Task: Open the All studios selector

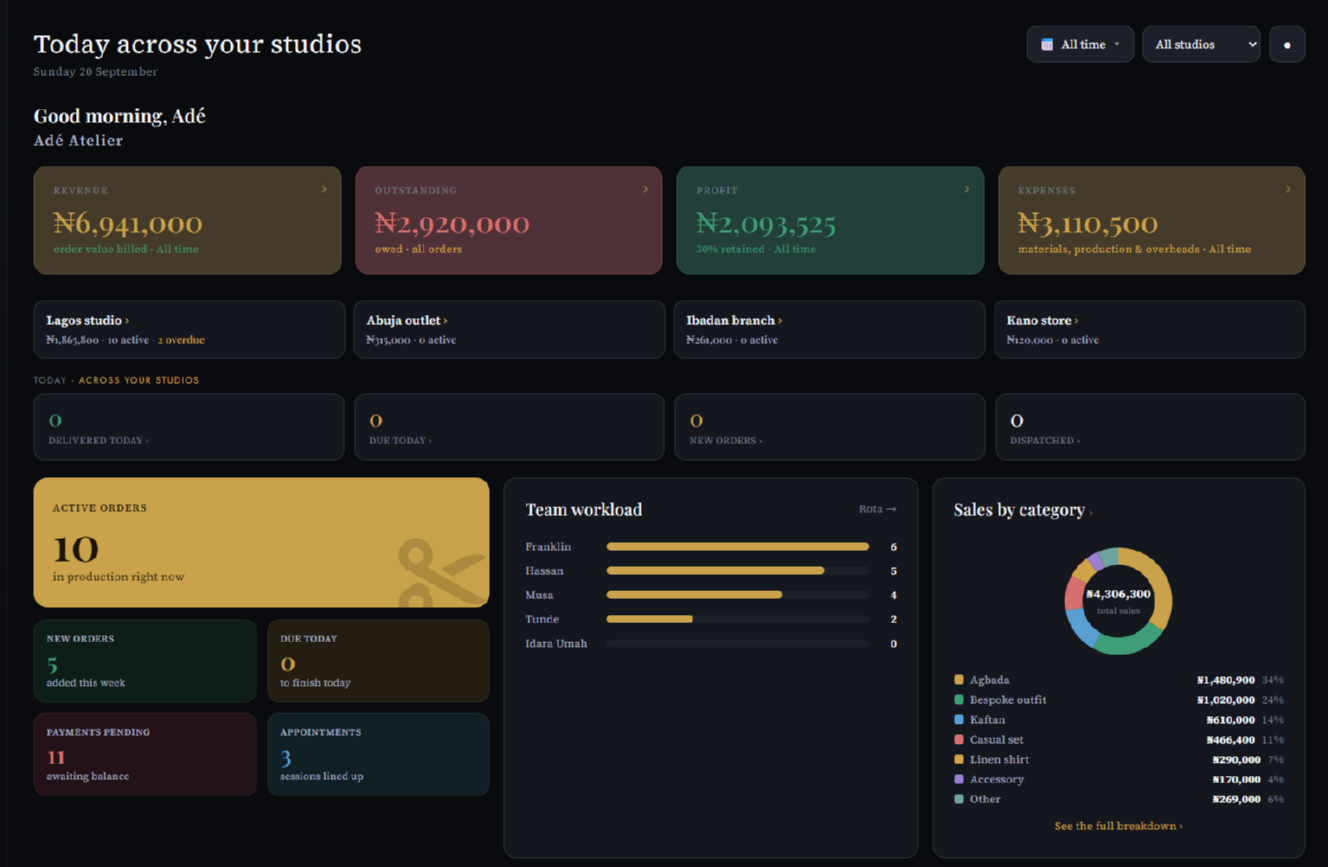Action: tap(1201, 45)
